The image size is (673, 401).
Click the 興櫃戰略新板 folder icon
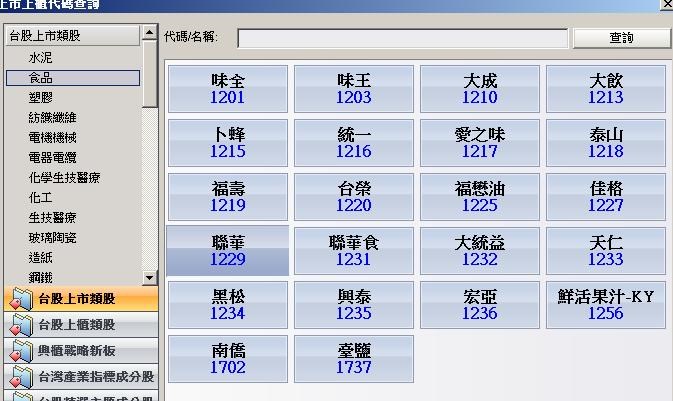(x=21, y=351)
